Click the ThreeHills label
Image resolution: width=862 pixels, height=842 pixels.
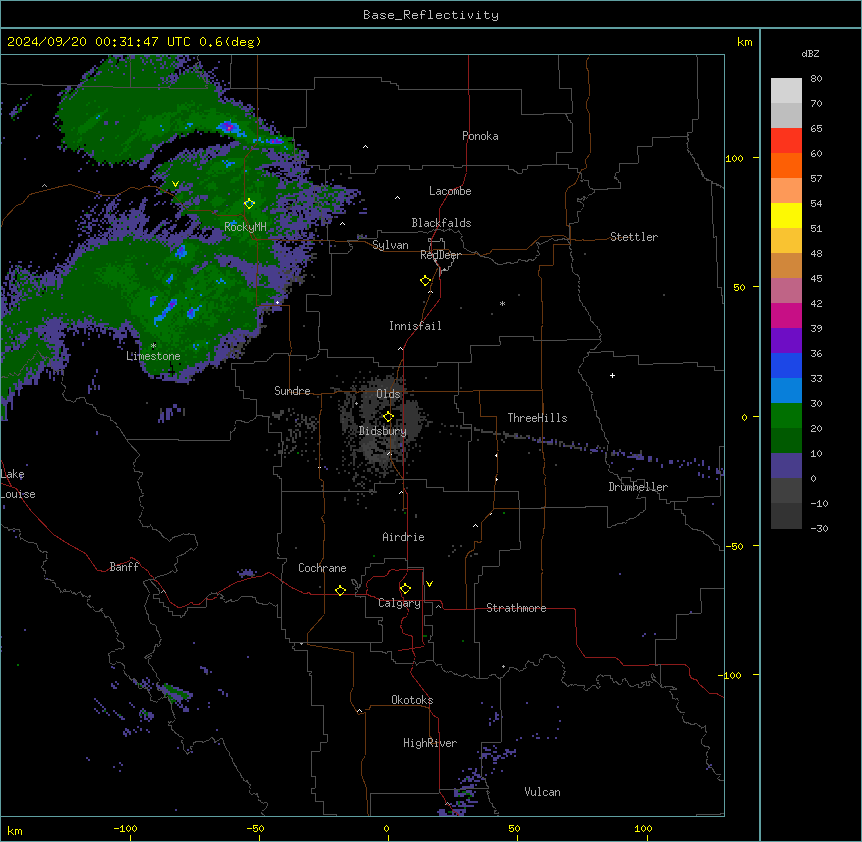(537, 418)
